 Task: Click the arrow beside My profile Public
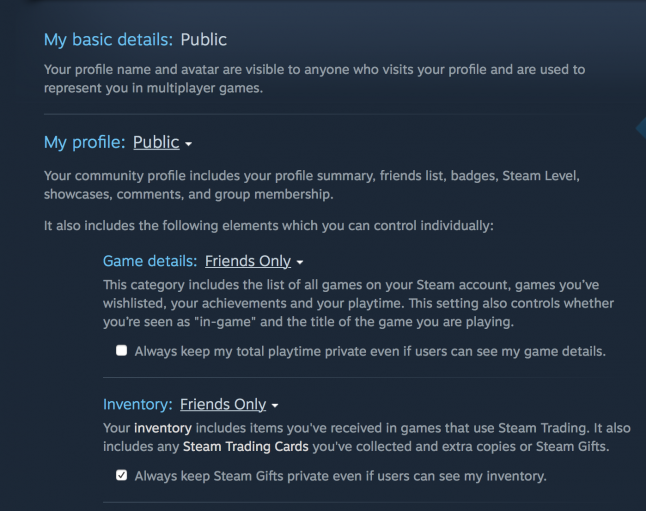(188, 145)
